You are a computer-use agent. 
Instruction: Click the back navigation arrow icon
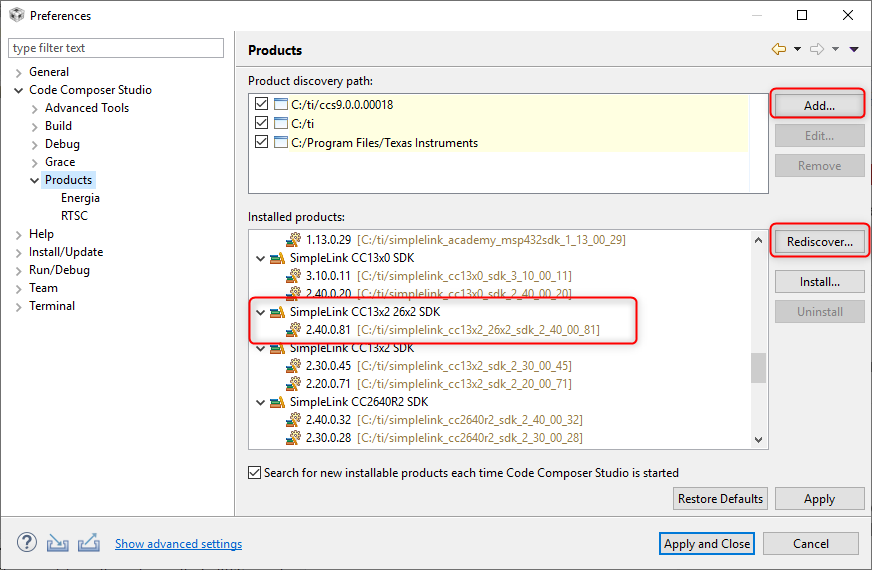[x=779, y=49]
